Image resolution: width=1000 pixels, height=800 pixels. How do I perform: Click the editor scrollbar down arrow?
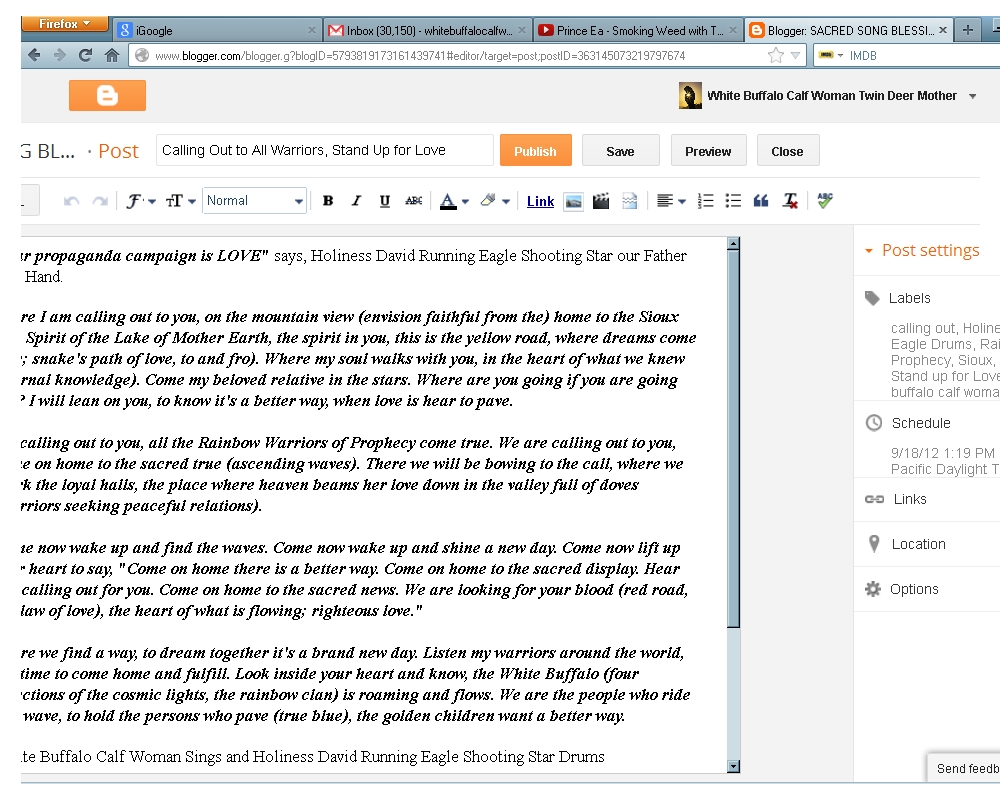coord(733,766)
